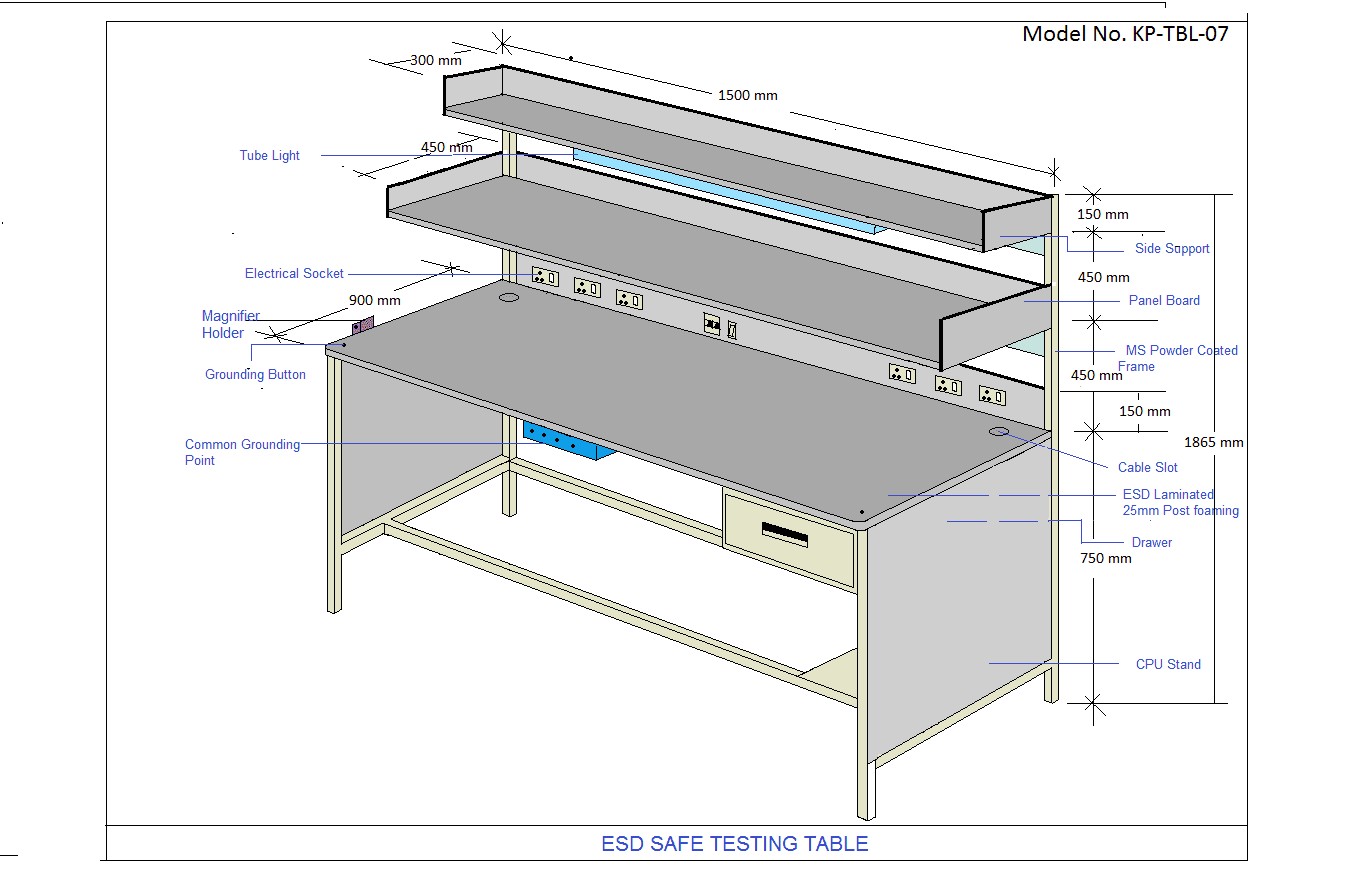Select the ESD SAFE TESTING TABLE title
The image size is (1360, 884).
click(734, 844)
